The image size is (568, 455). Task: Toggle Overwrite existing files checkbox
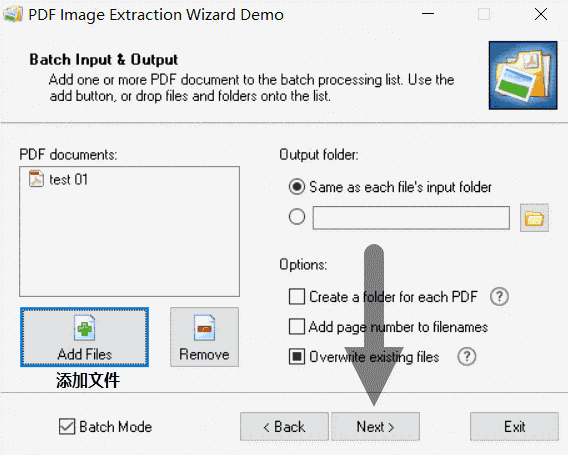click(297, 357)
